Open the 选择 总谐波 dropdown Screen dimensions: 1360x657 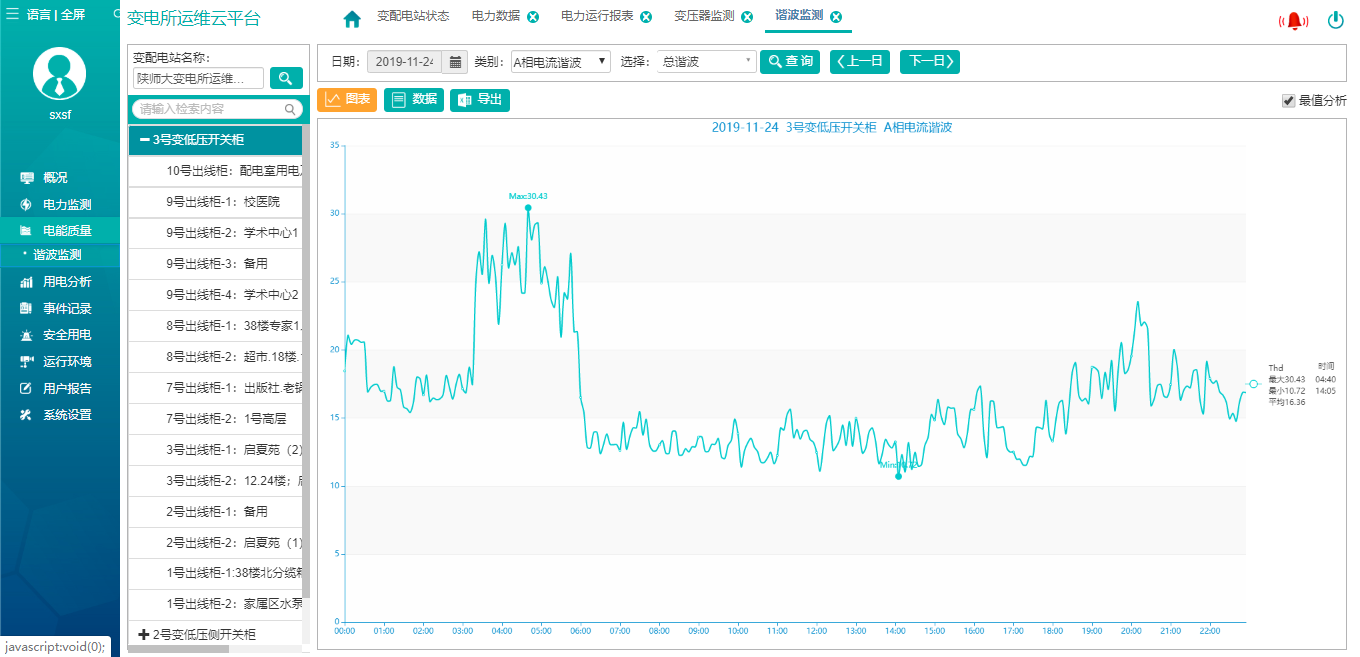point(706,62)
